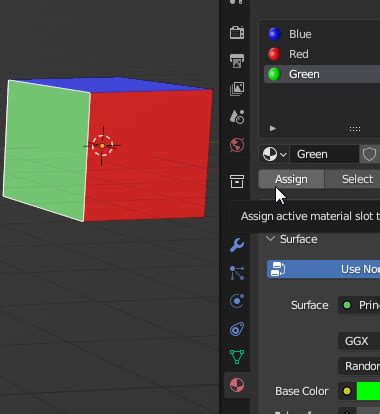Open the World properties tab
Image resolution: width=380 pixels, height=414 pixels.
[237, 145]
